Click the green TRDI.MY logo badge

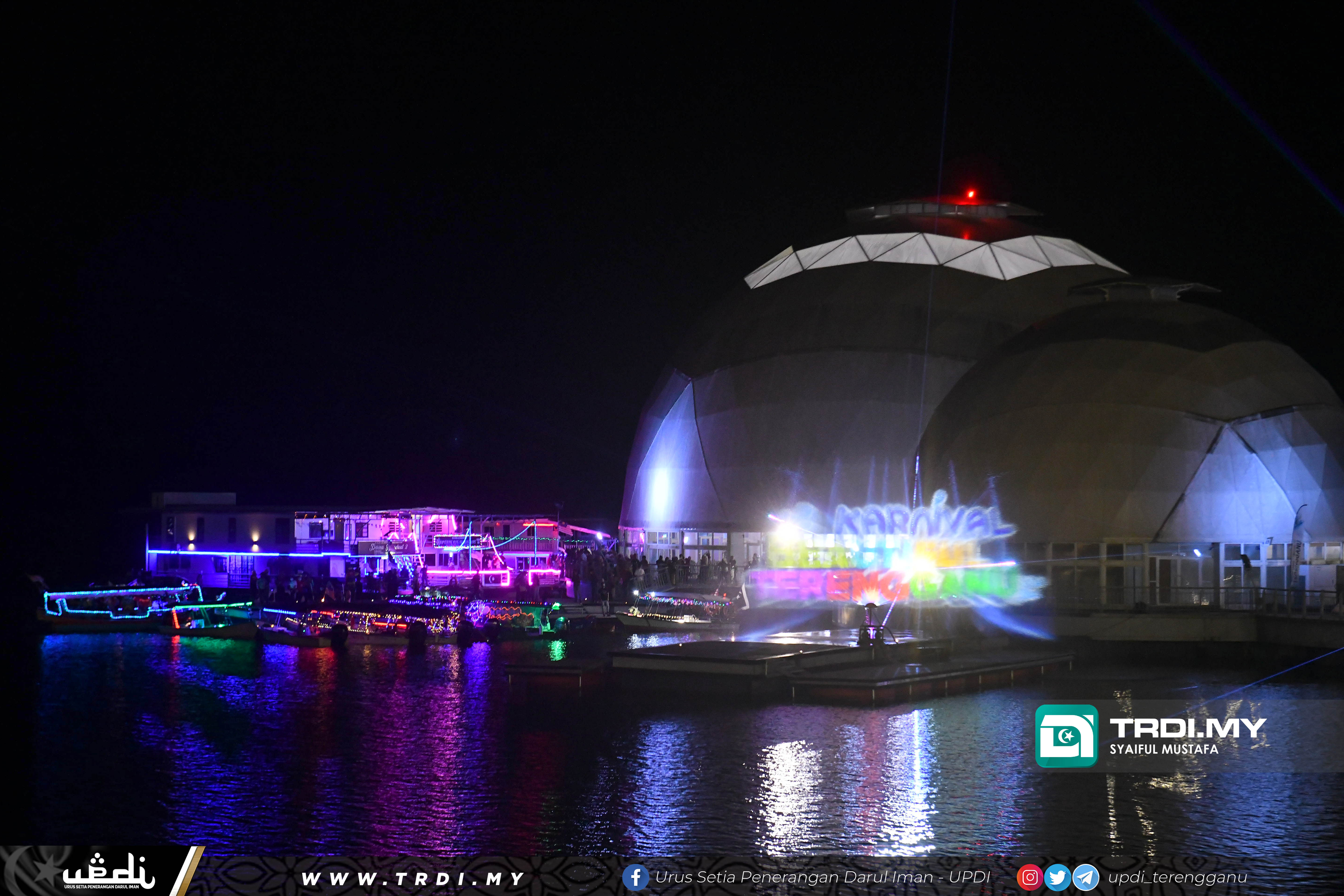pyautogui.click(x=1066, y=736)
